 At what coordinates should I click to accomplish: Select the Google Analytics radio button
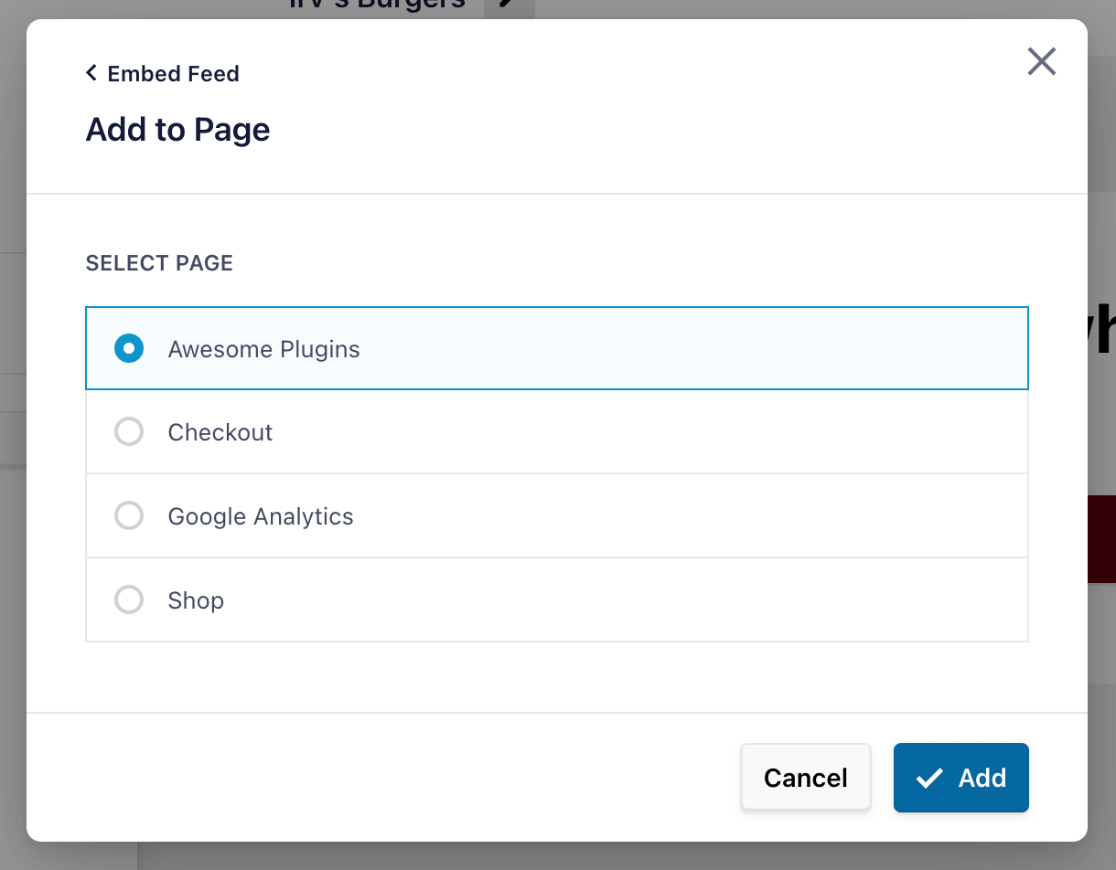point(129,516)
